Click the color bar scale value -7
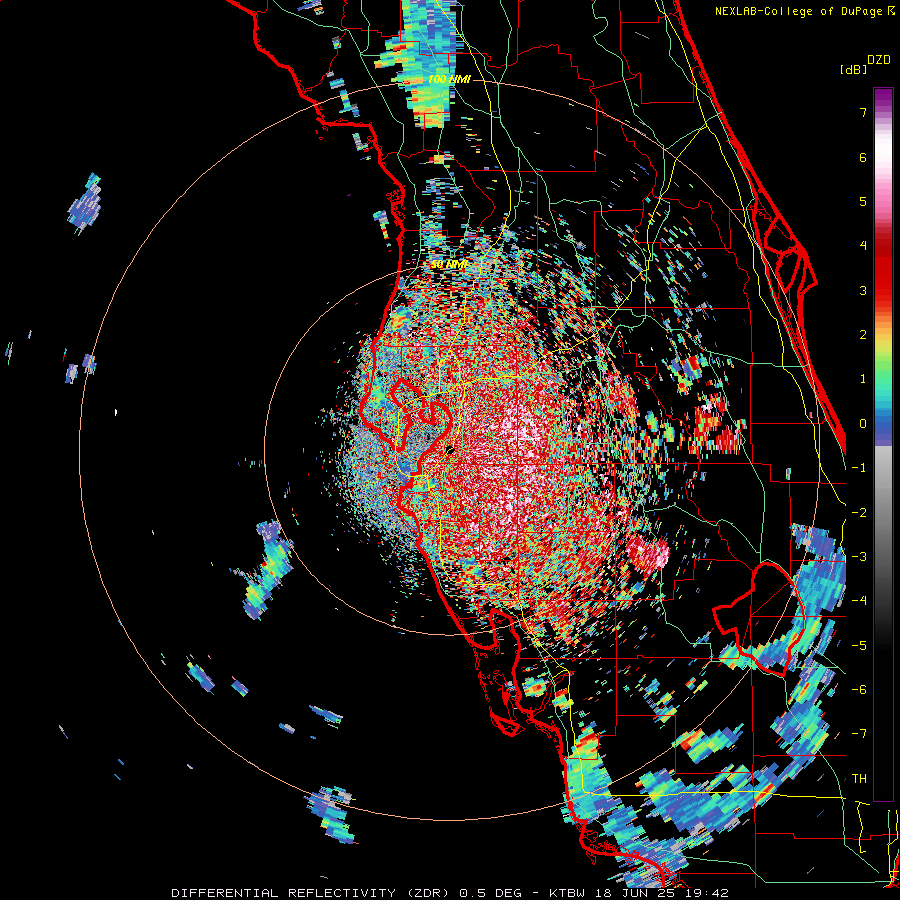The height and width of the screenshot is (900, 900). pyautogui.click(x=859, y=734)
